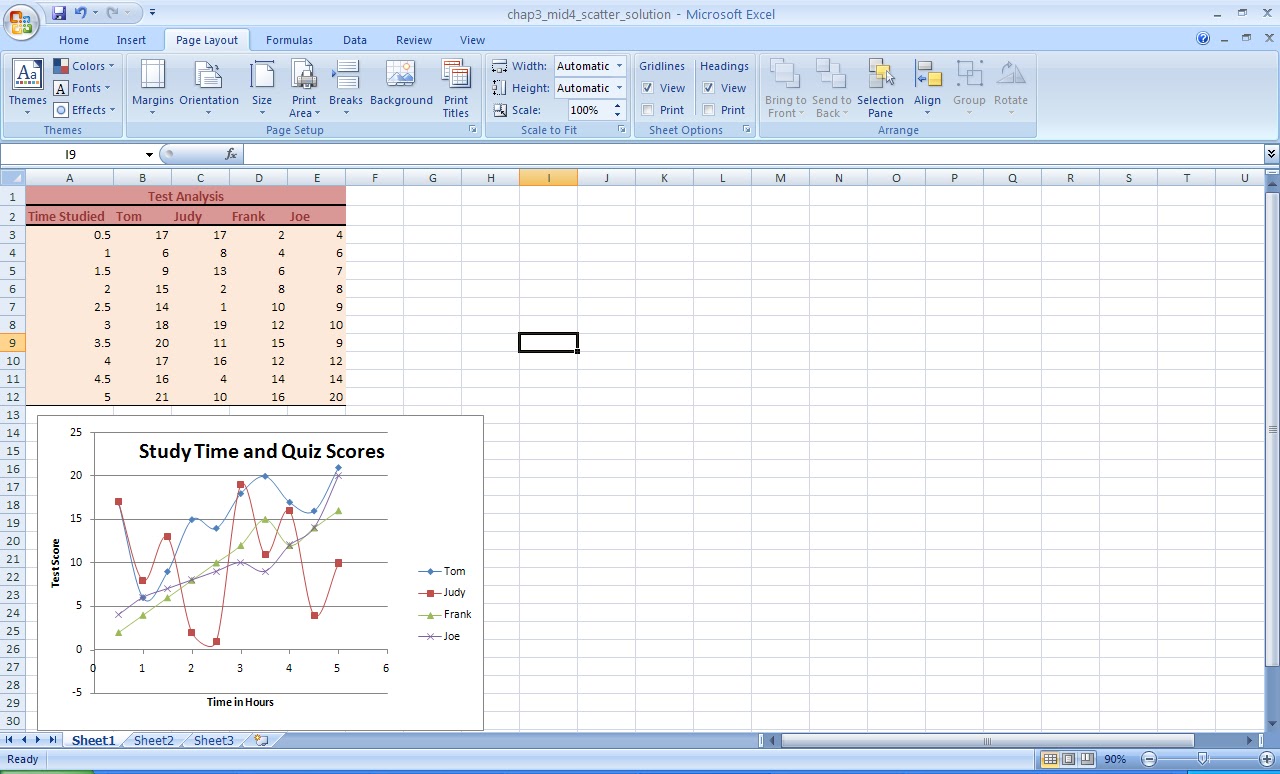
Task: Open the Margins options
Action: point(153,88)
